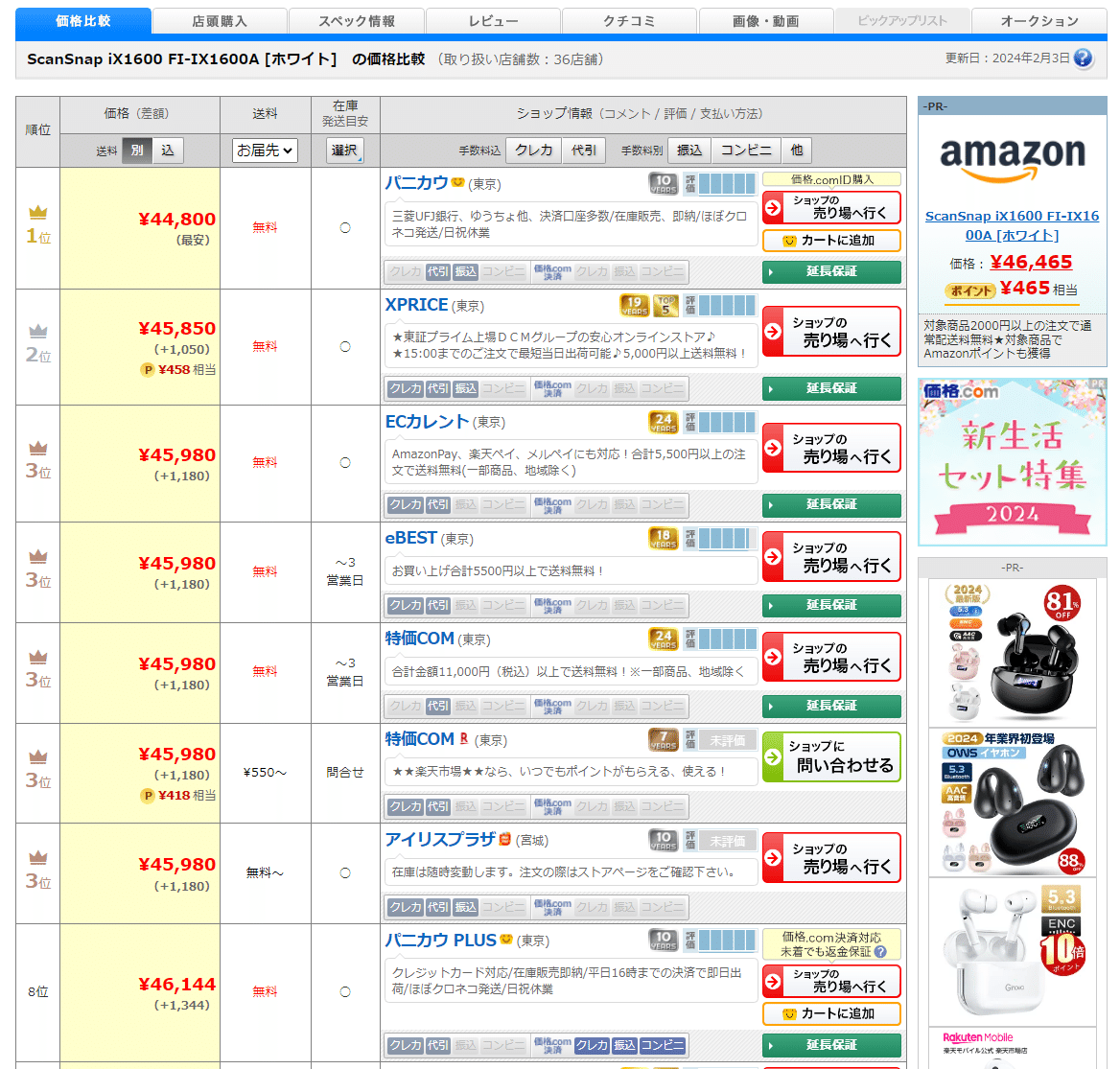Image resolution: width=1120 pixels, height=1069 pixels.
Task: Click the 10 YEARS badge in パニカウ row
Action: coord(663,183)
